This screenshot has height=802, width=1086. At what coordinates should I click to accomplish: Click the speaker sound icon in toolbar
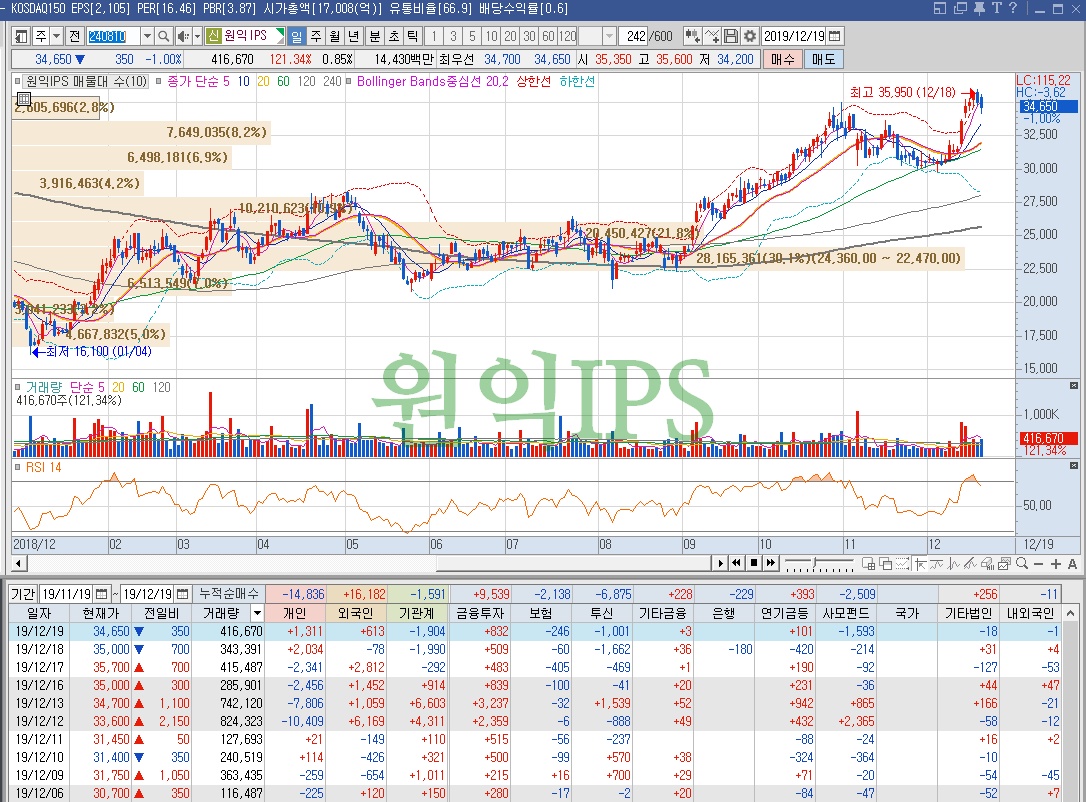[x=183, y=36]
